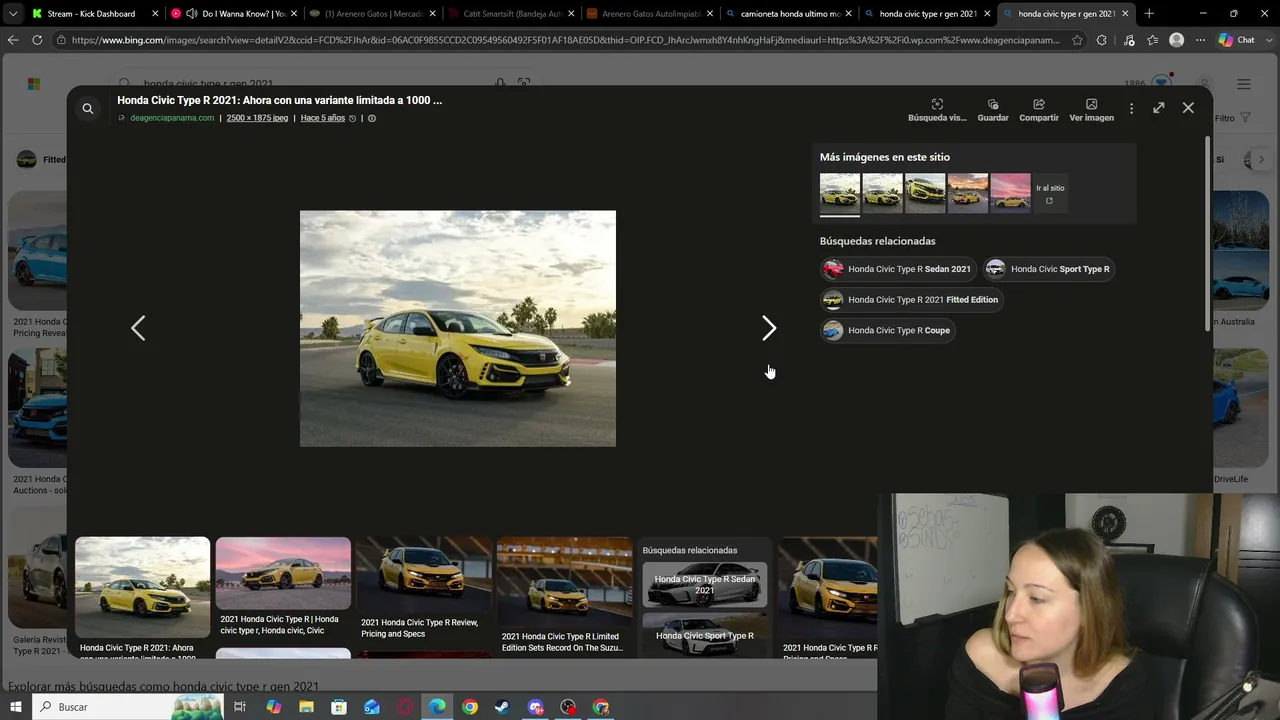This screenshot has width=1280, height=720.
Task: Expand the image viewer to fullscreen
Action: coord(1159,108)
